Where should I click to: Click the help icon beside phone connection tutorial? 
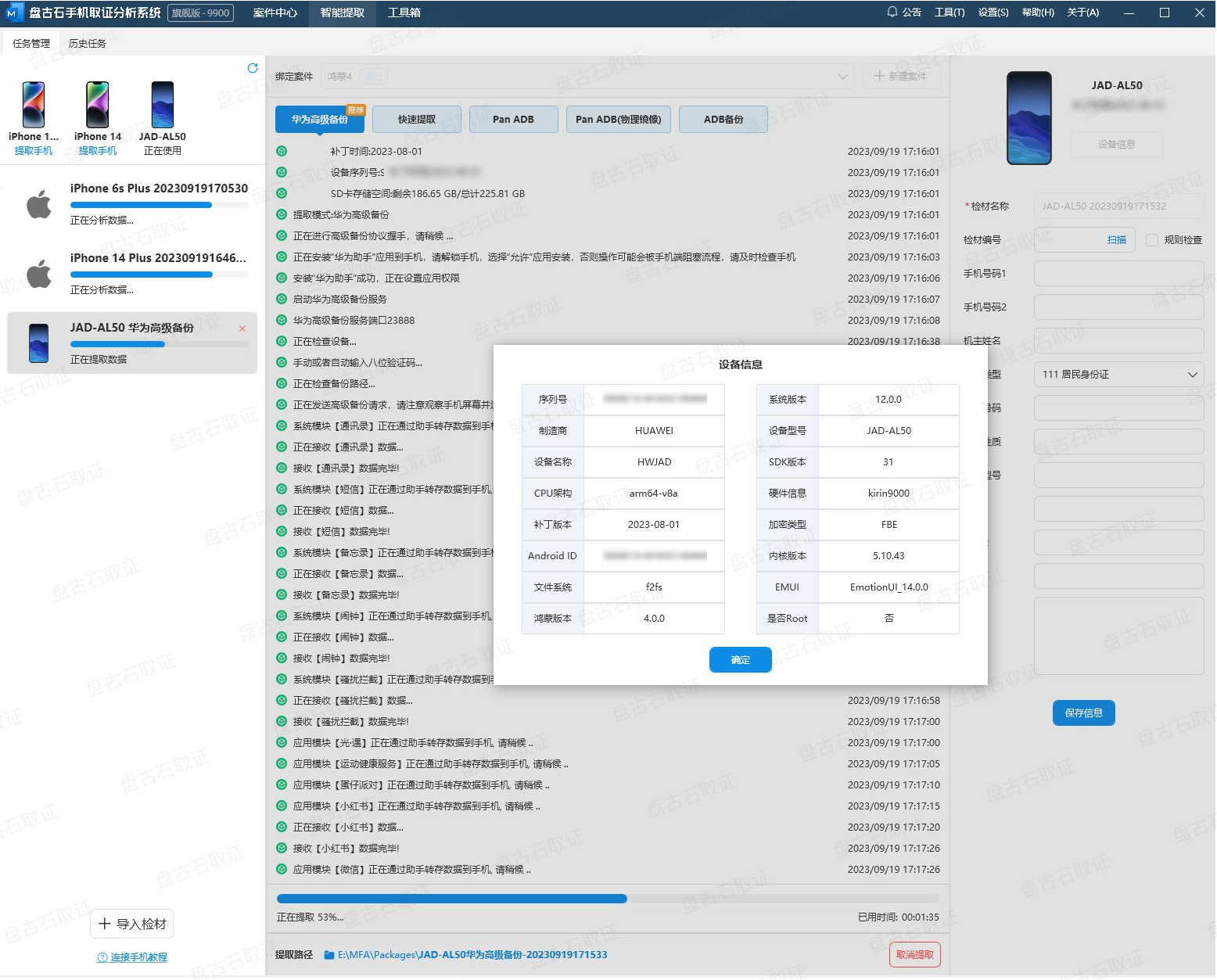coord(102,957)
